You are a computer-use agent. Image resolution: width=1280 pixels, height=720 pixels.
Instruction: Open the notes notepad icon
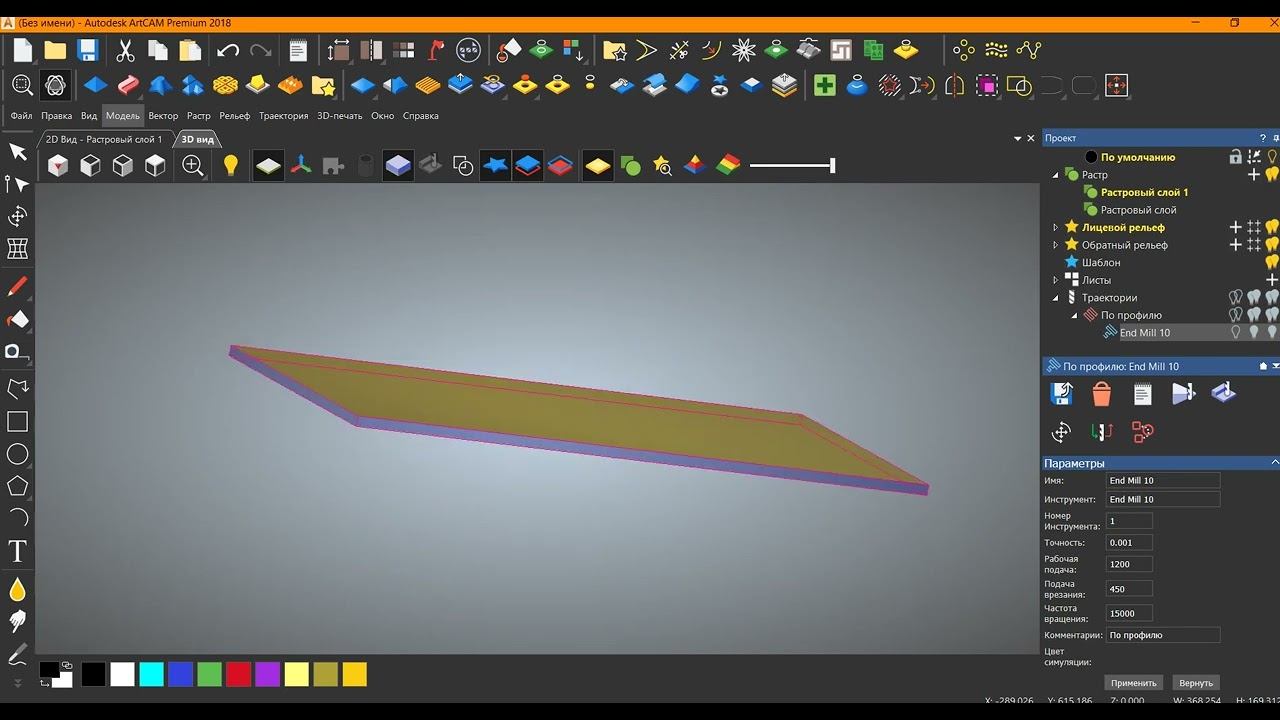(x=298, y=50)
